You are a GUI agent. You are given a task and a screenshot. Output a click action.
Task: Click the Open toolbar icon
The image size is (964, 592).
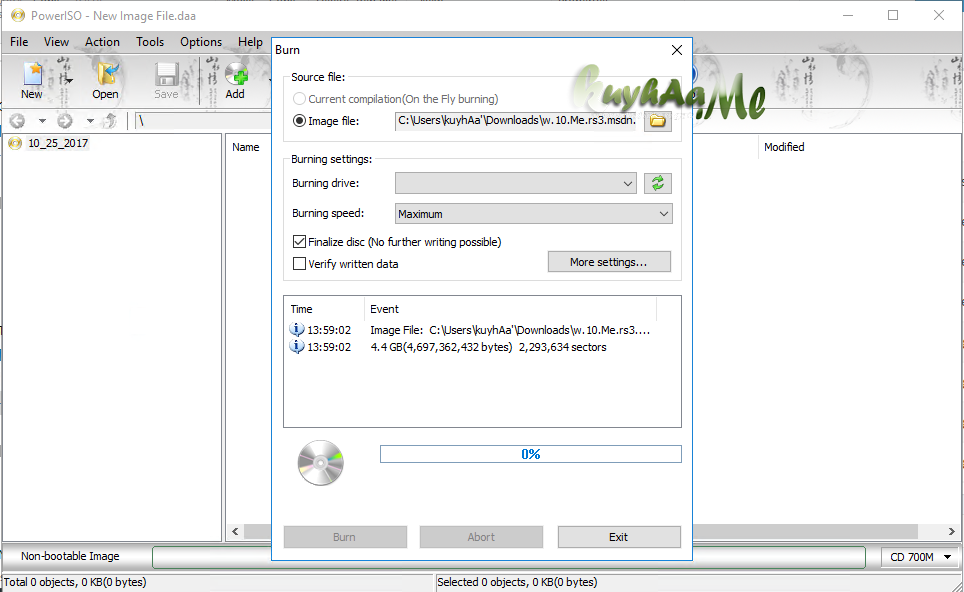[x=105, y=80]
